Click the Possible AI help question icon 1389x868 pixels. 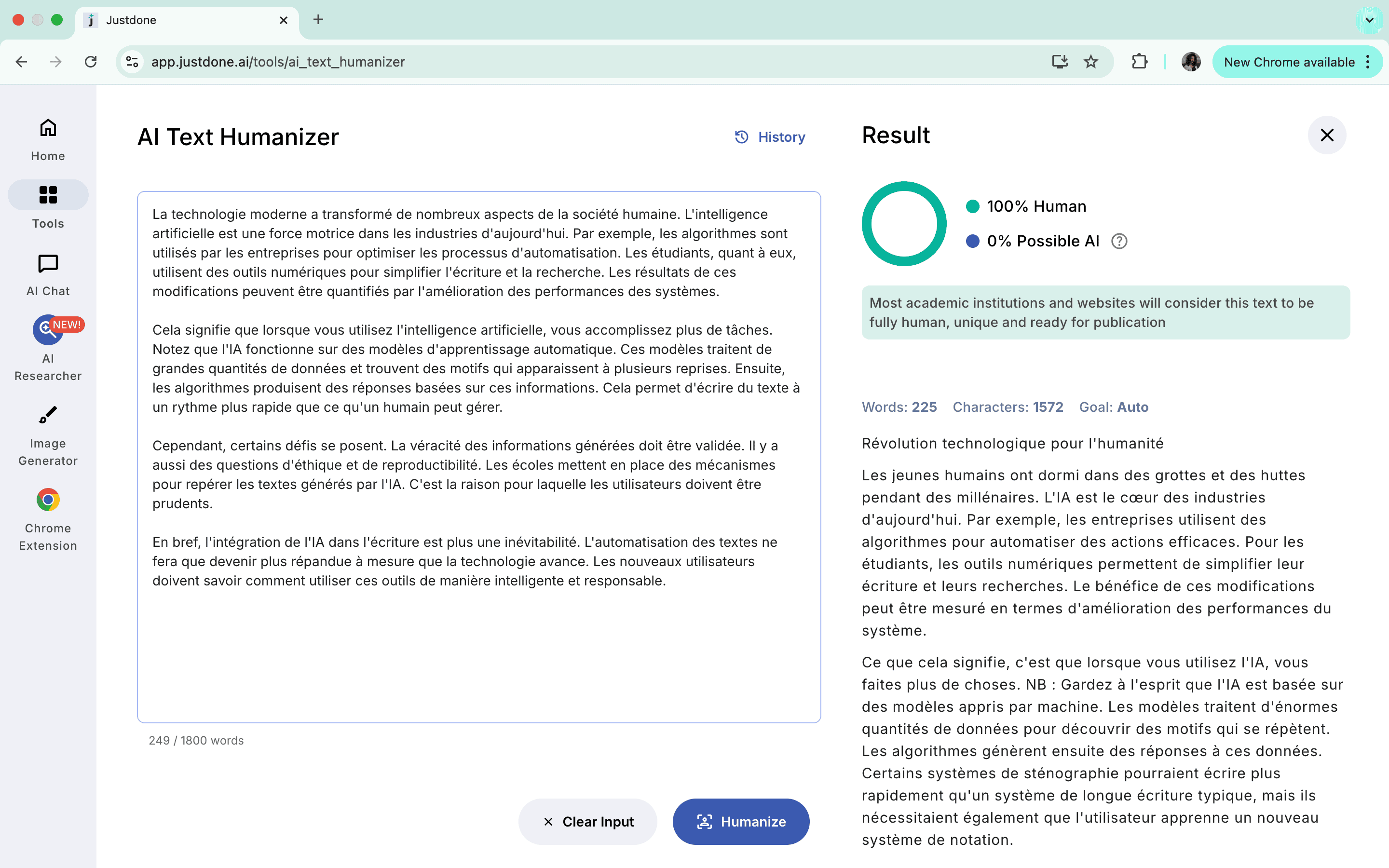click(1119, 241)
